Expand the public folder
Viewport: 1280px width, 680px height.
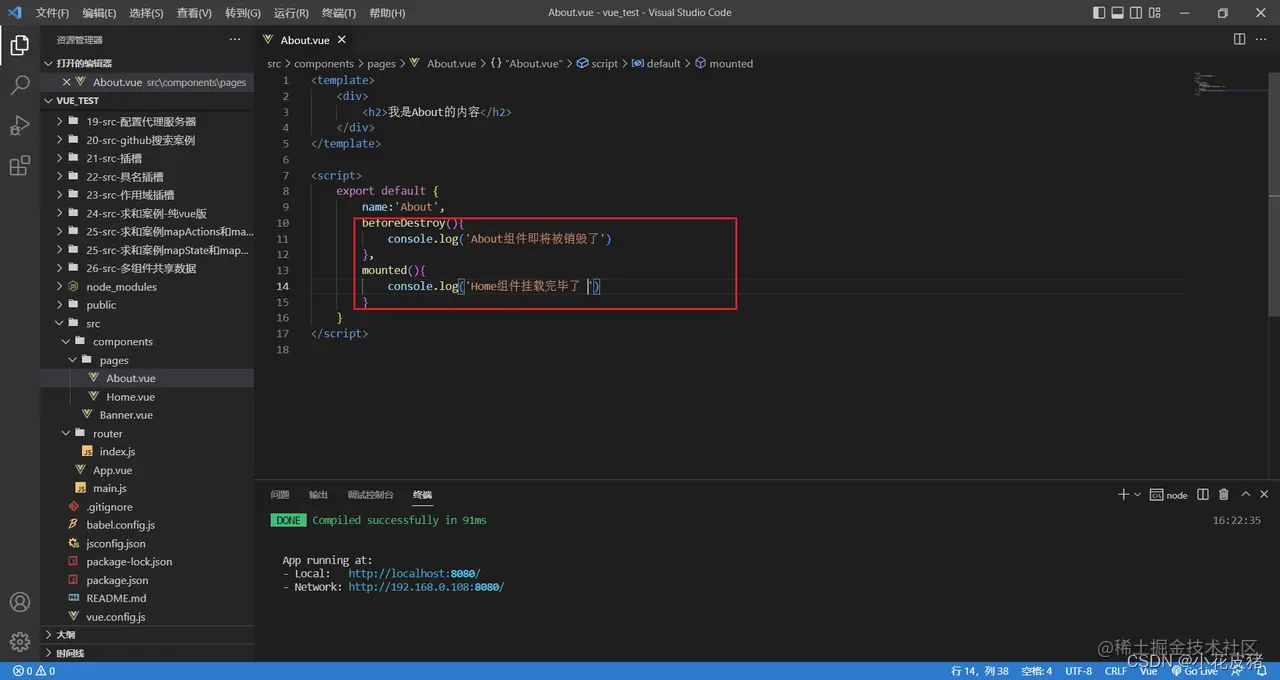point(147,305)
